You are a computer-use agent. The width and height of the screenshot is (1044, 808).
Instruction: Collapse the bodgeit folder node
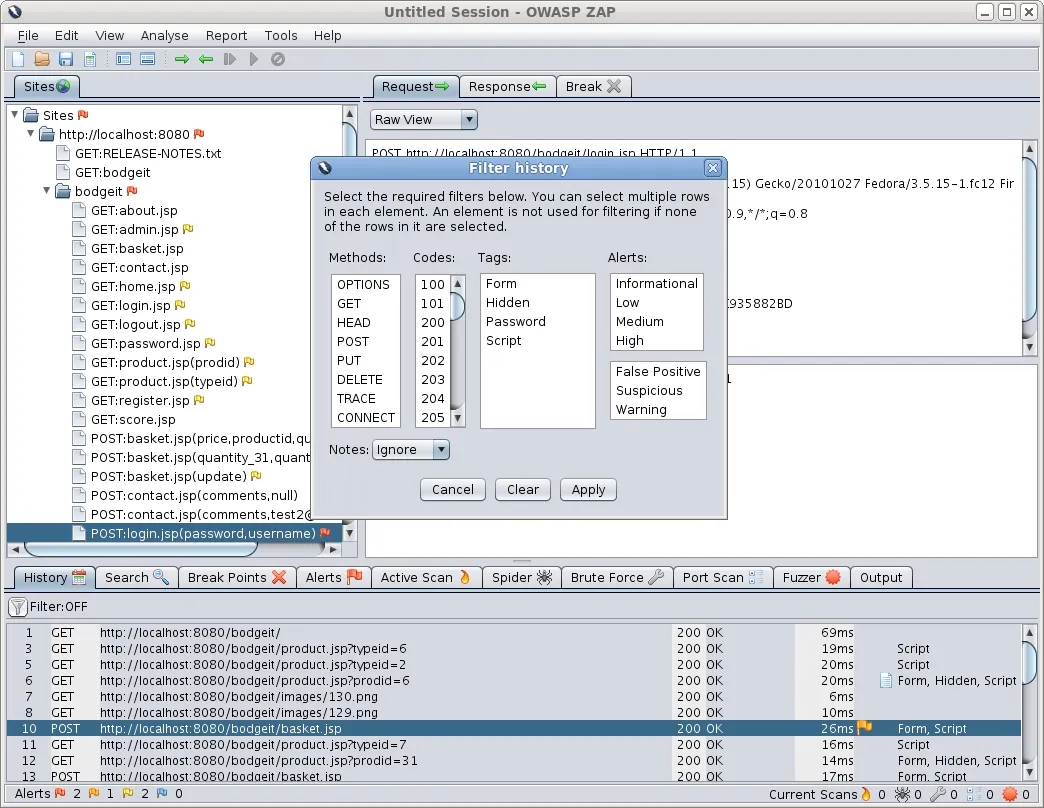pos(47,191)
